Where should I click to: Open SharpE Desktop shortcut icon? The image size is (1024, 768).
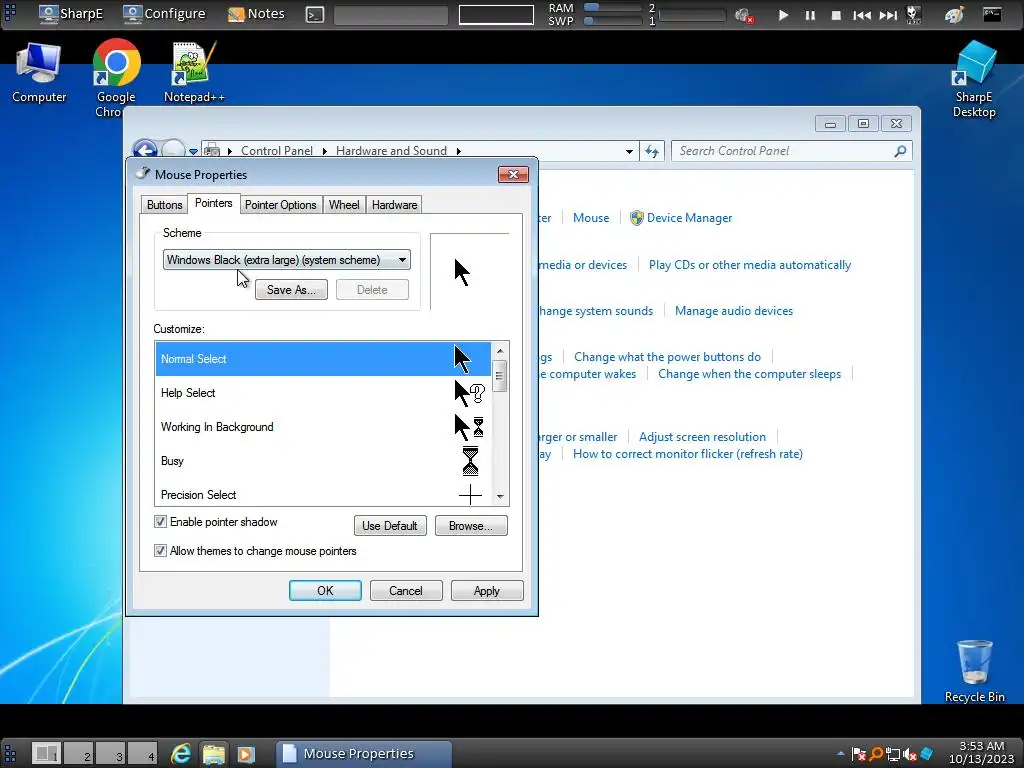point(974,78)
